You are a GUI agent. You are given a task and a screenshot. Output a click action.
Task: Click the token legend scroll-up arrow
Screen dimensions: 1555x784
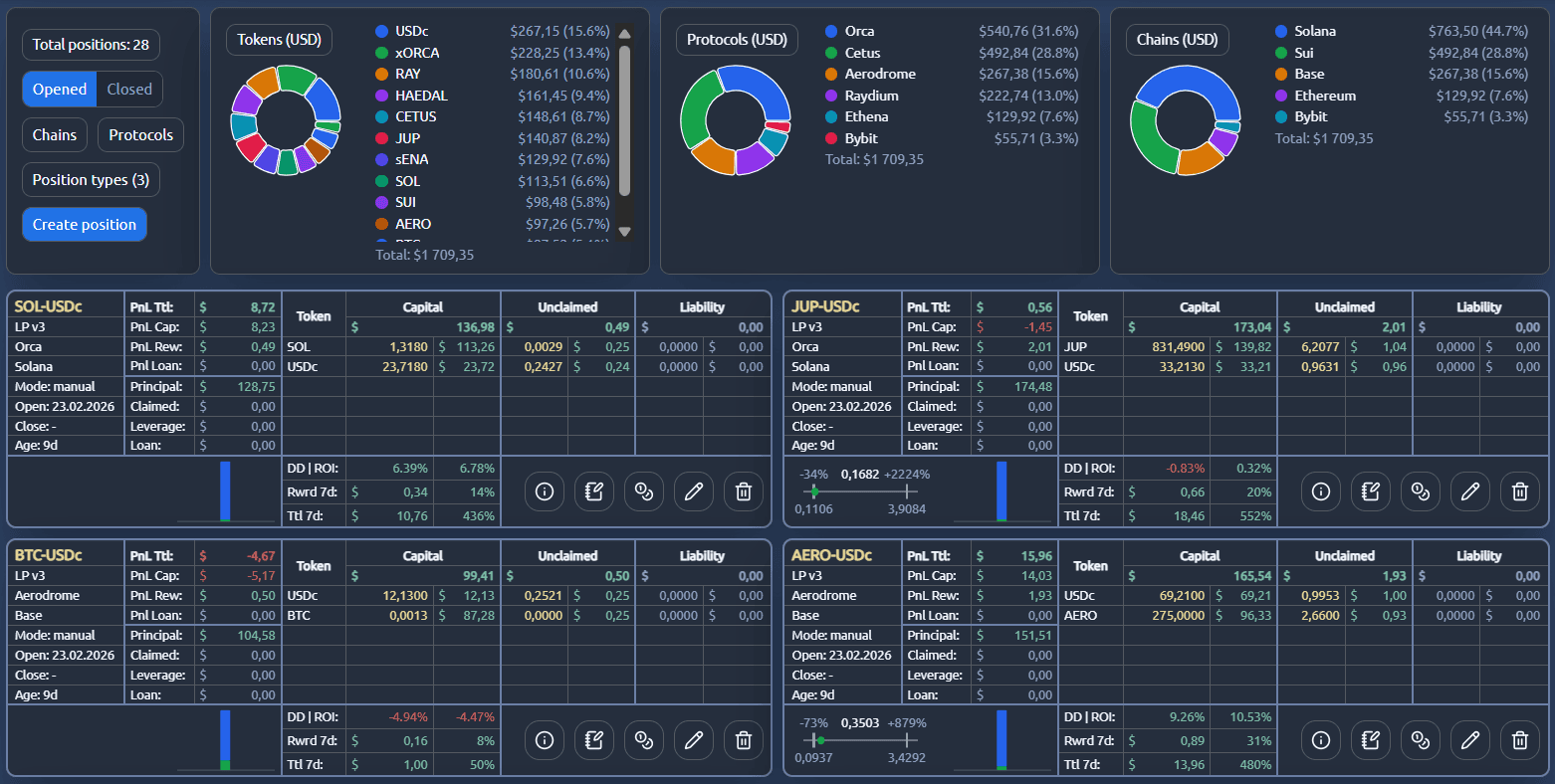coord(625,34)
